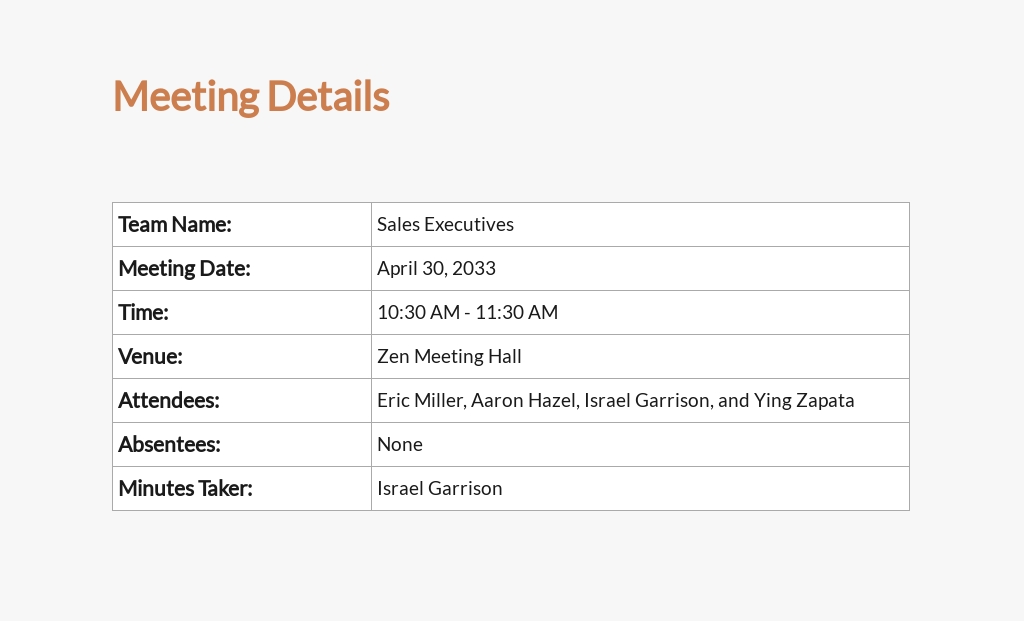This screenshot has width=1024, height=621.
Task: Select the Venue label cell
Action: tap(242, 357)
